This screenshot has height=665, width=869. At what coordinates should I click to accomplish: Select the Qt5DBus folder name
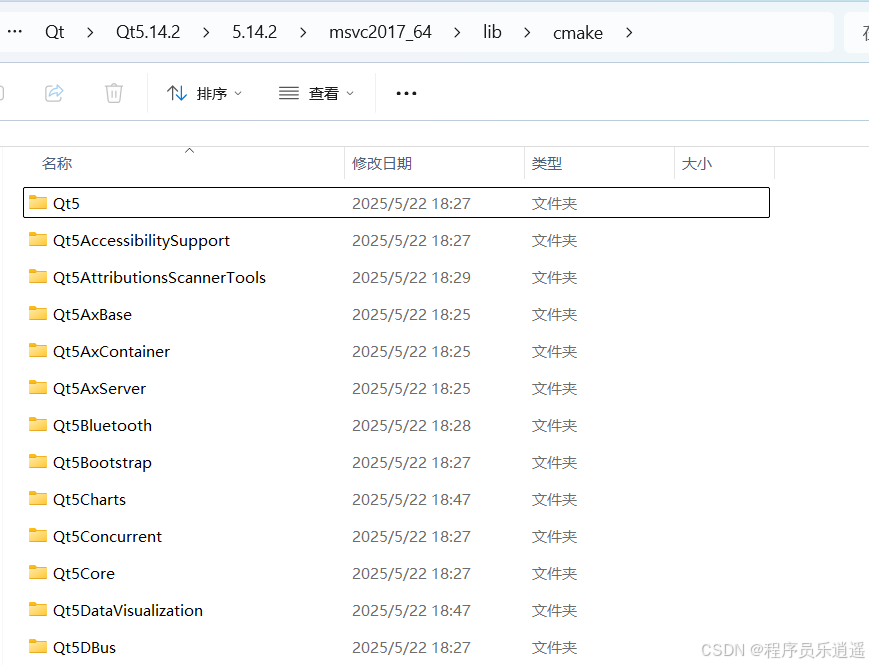pos(84,648)
